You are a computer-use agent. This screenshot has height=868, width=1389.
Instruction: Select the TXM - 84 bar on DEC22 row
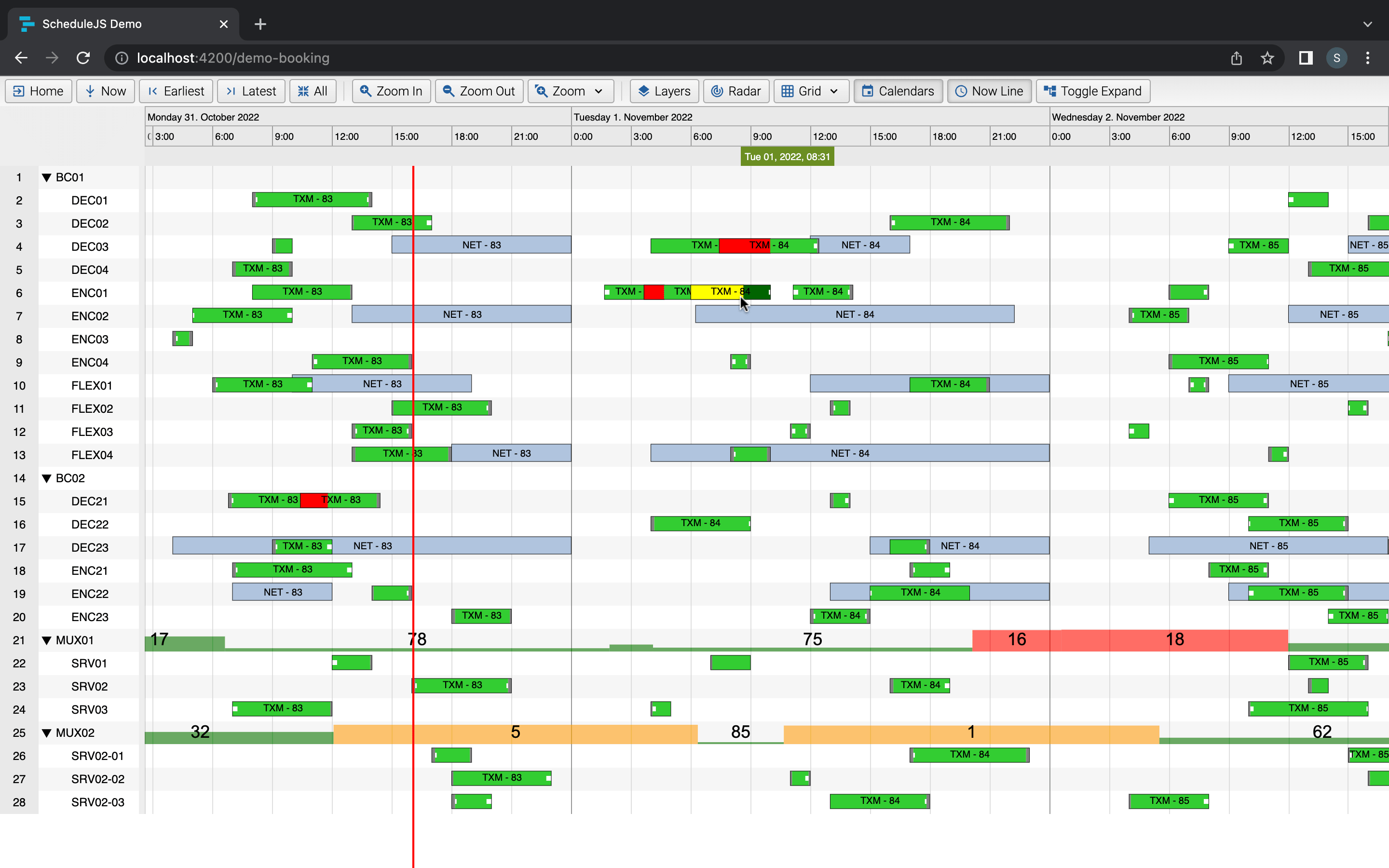[x=700, y=523]
